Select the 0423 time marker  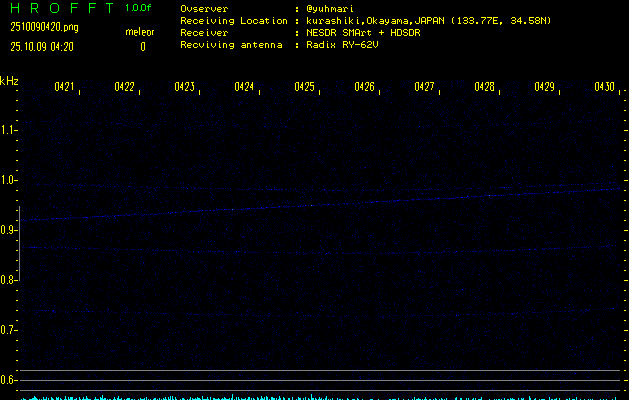[184, 88]
